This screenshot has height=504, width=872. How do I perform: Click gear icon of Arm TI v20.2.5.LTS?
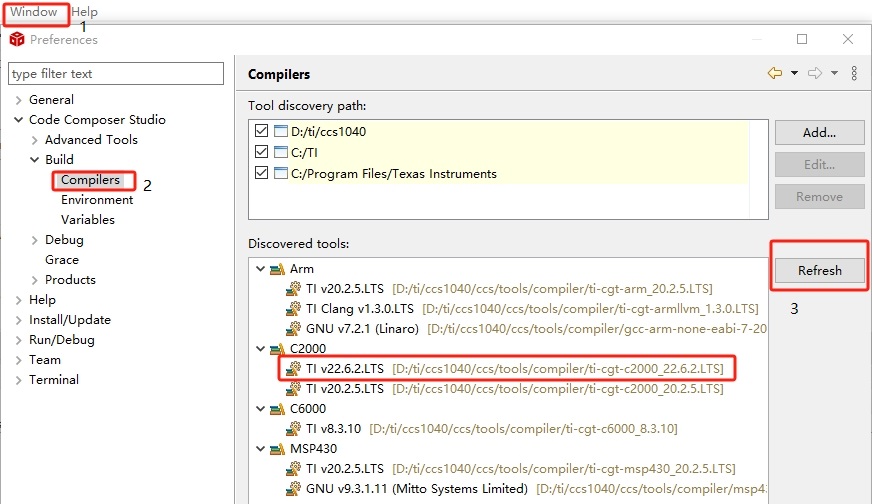[293, 289]
